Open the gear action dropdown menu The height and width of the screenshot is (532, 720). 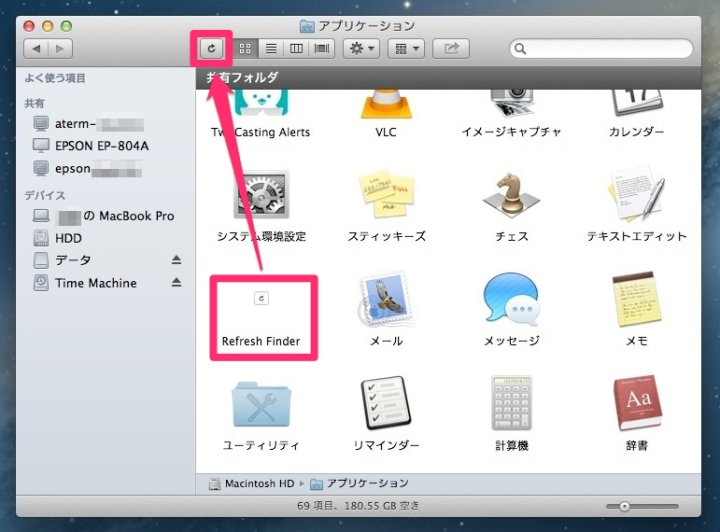pyautogui.click(x=360, y=48)
